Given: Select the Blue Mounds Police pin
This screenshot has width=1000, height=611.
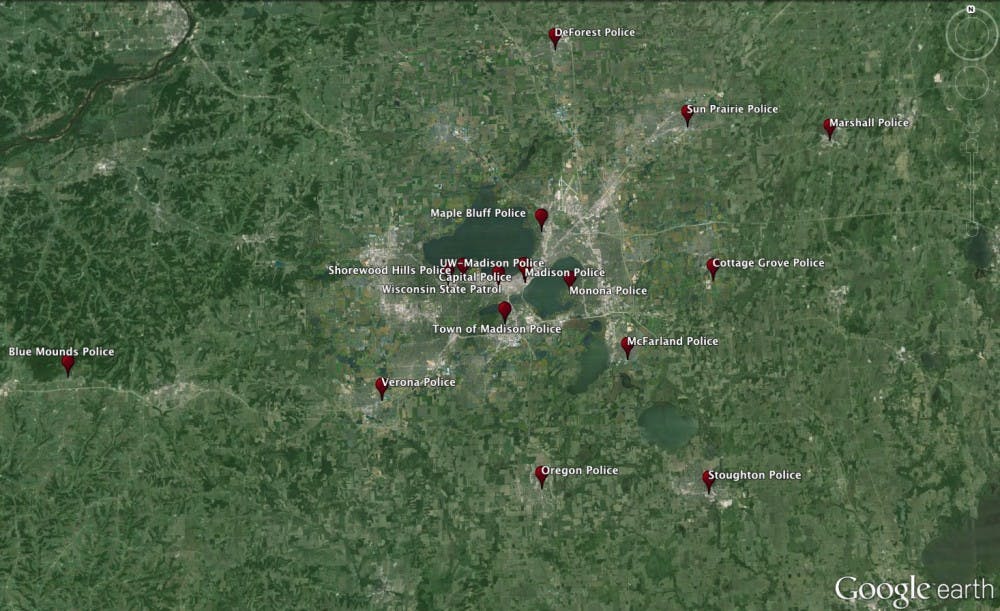Looking at the screenshot, I should [68, 363].
